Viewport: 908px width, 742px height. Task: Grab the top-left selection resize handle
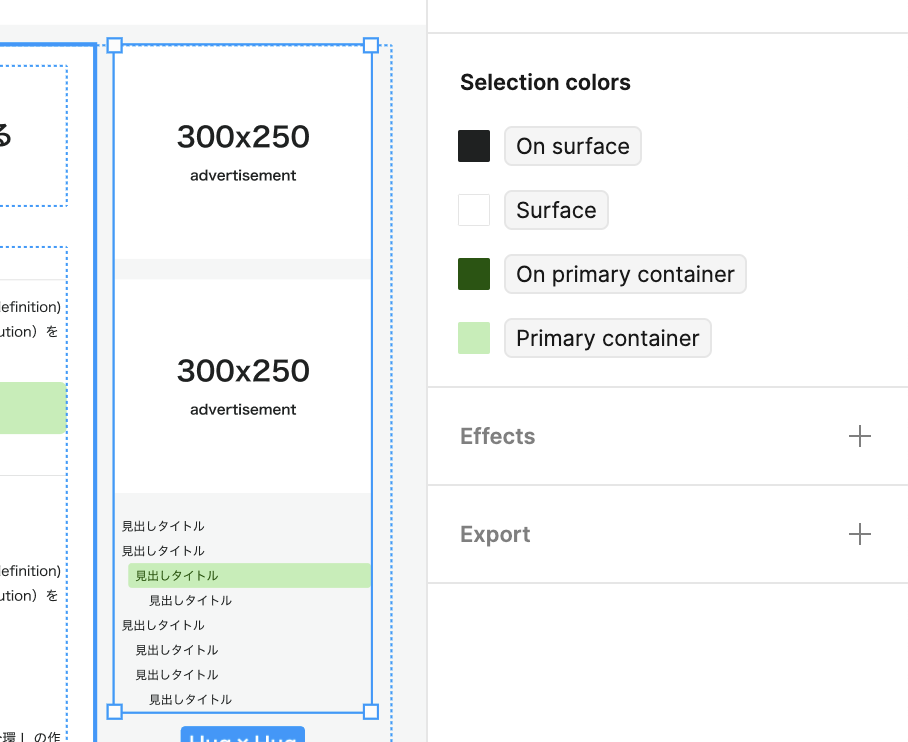114,45
